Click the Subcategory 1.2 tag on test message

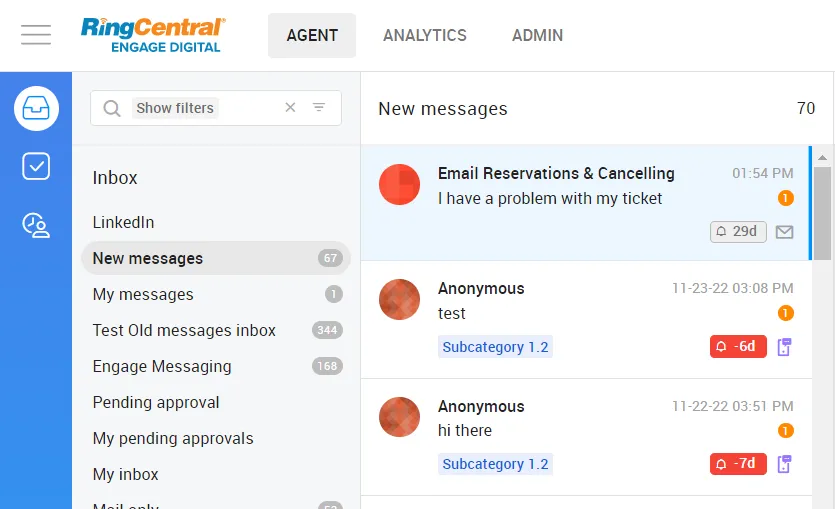(x=495, y=347)
